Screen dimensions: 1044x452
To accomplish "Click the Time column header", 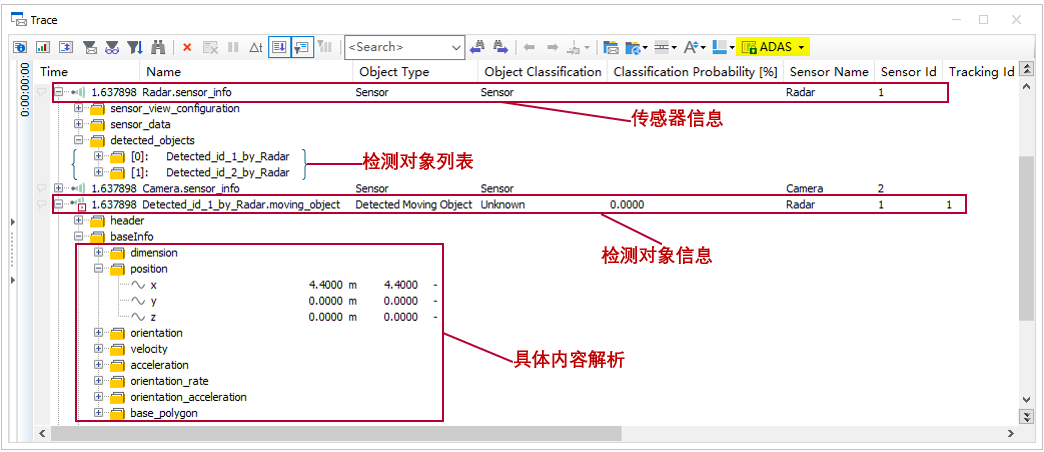I will [x=87, y=72].
